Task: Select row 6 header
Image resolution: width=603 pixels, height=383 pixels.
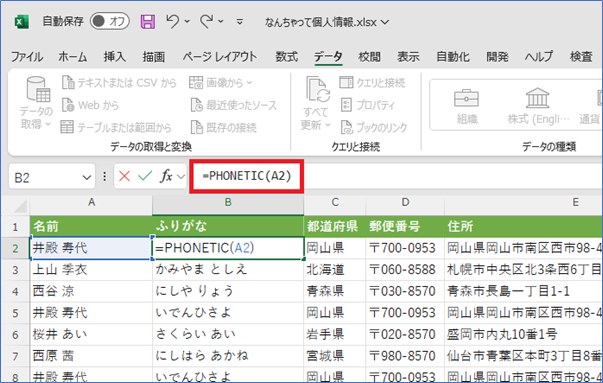Action: pyautogui.click(x=15, y=335)
